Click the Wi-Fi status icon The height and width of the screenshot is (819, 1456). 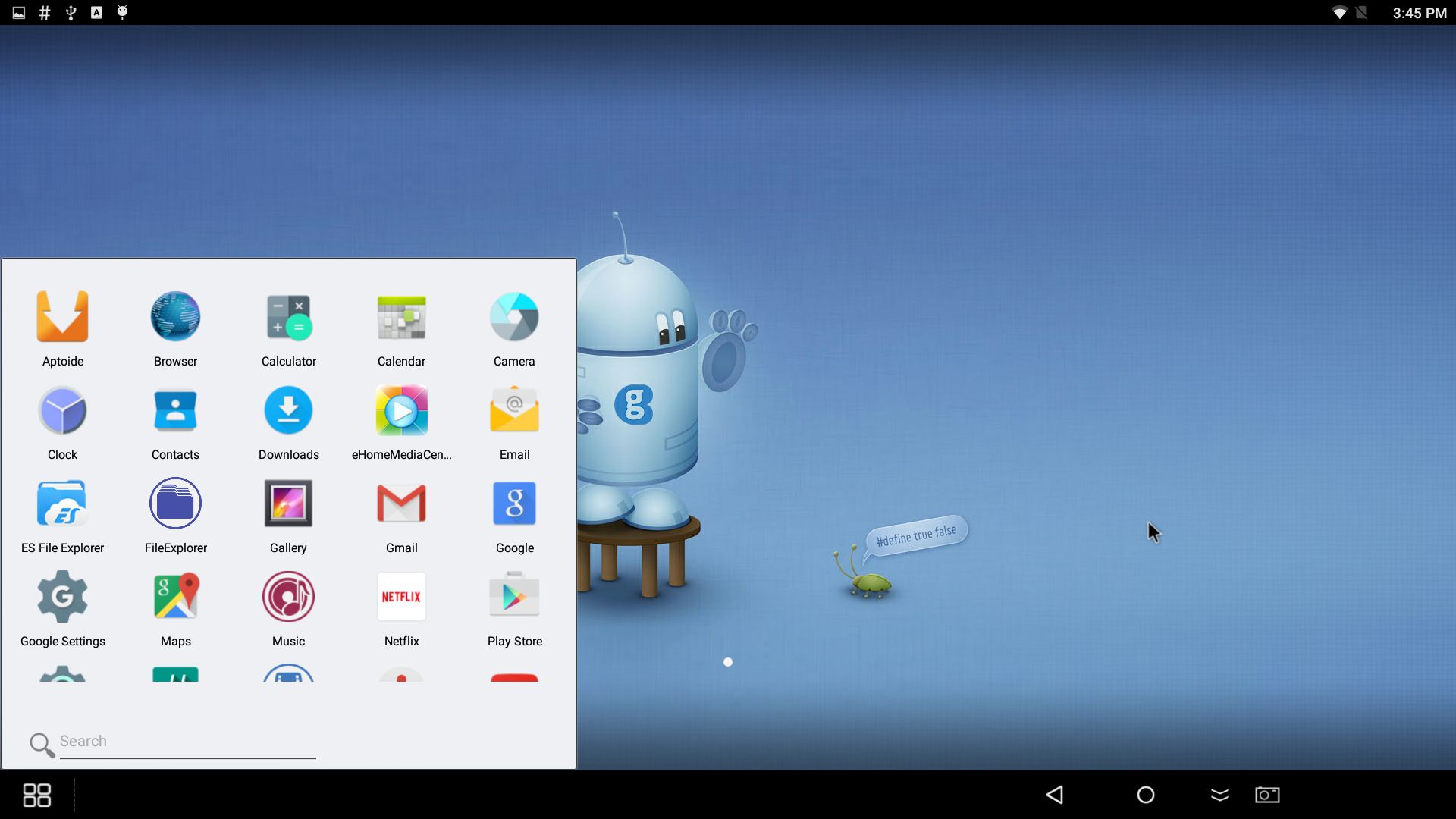click(1340, 13)
